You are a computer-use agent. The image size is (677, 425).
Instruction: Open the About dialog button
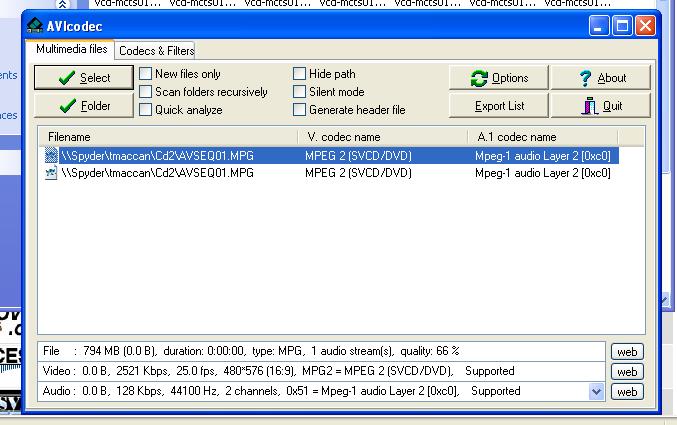click(601, 78)
